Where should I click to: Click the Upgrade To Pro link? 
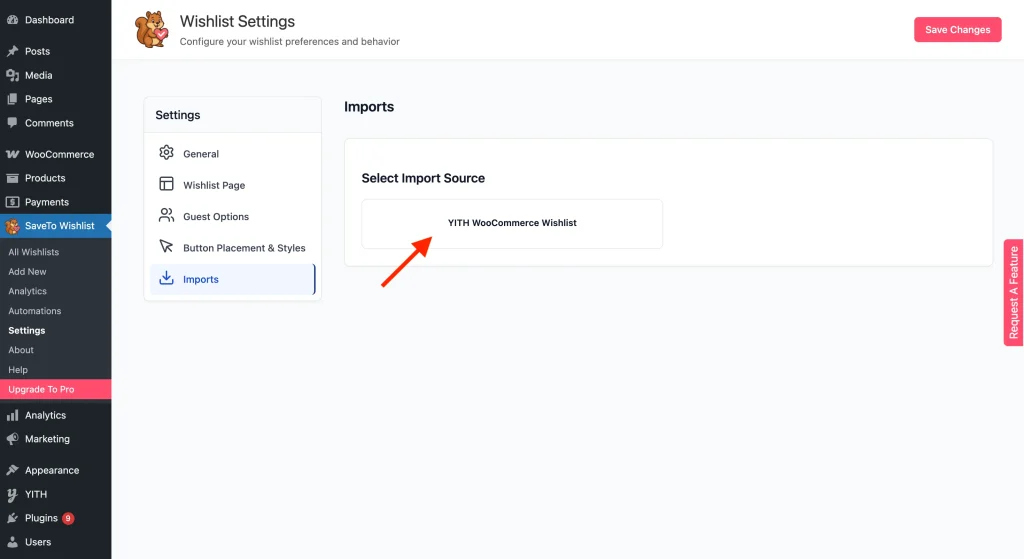(x=42, y=389)
